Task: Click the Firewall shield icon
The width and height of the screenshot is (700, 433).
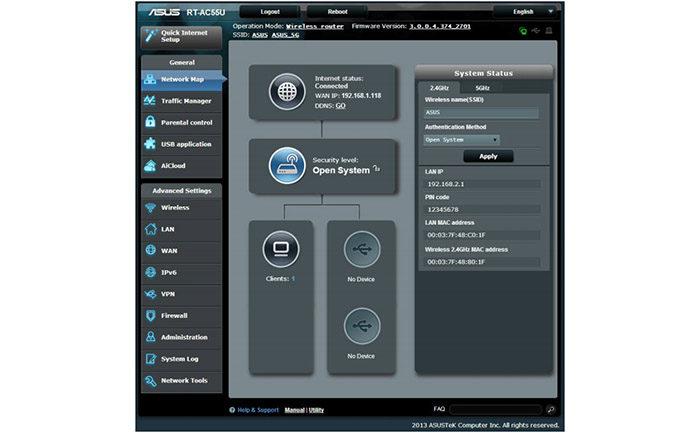Action: [150, 315]
